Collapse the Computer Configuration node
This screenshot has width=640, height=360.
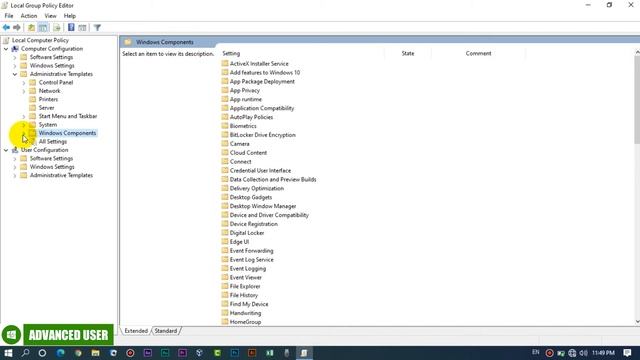[6, 49]
